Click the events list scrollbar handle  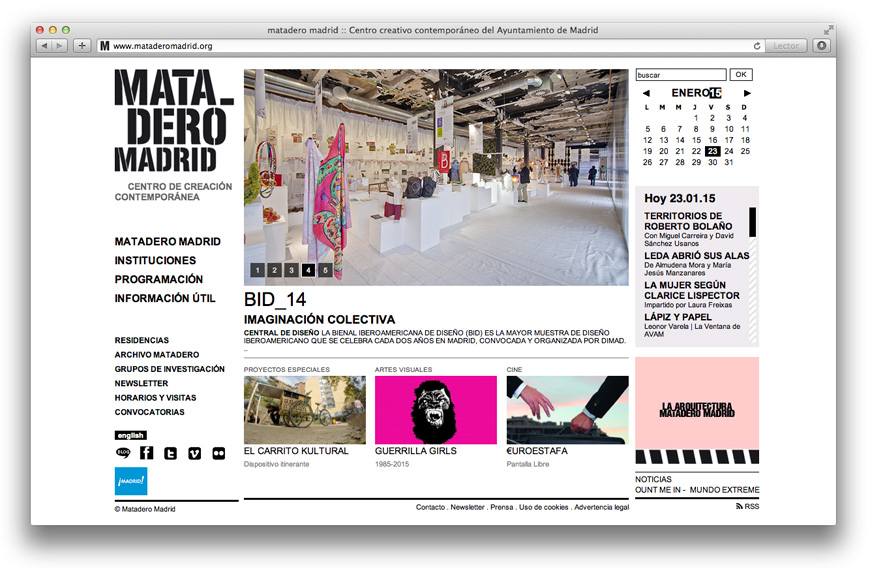753,222
